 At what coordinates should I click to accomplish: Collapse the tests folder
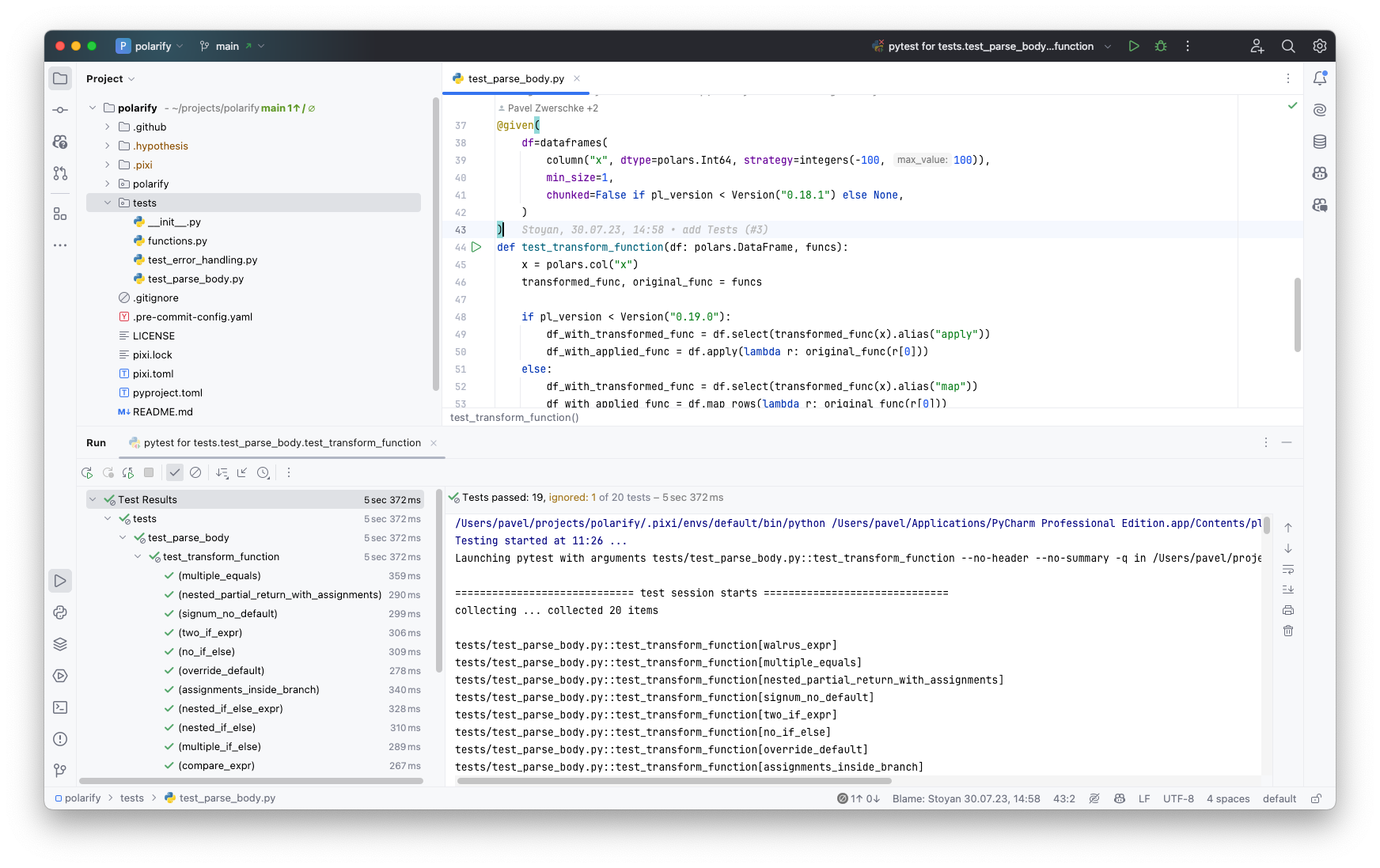tap(108, 203)
